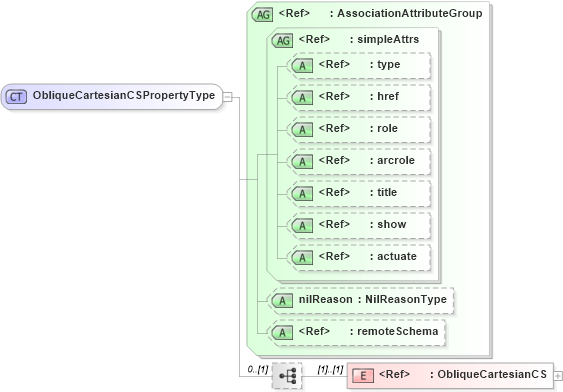
Task: Click the A icon of role attribute
Action: 302,130
